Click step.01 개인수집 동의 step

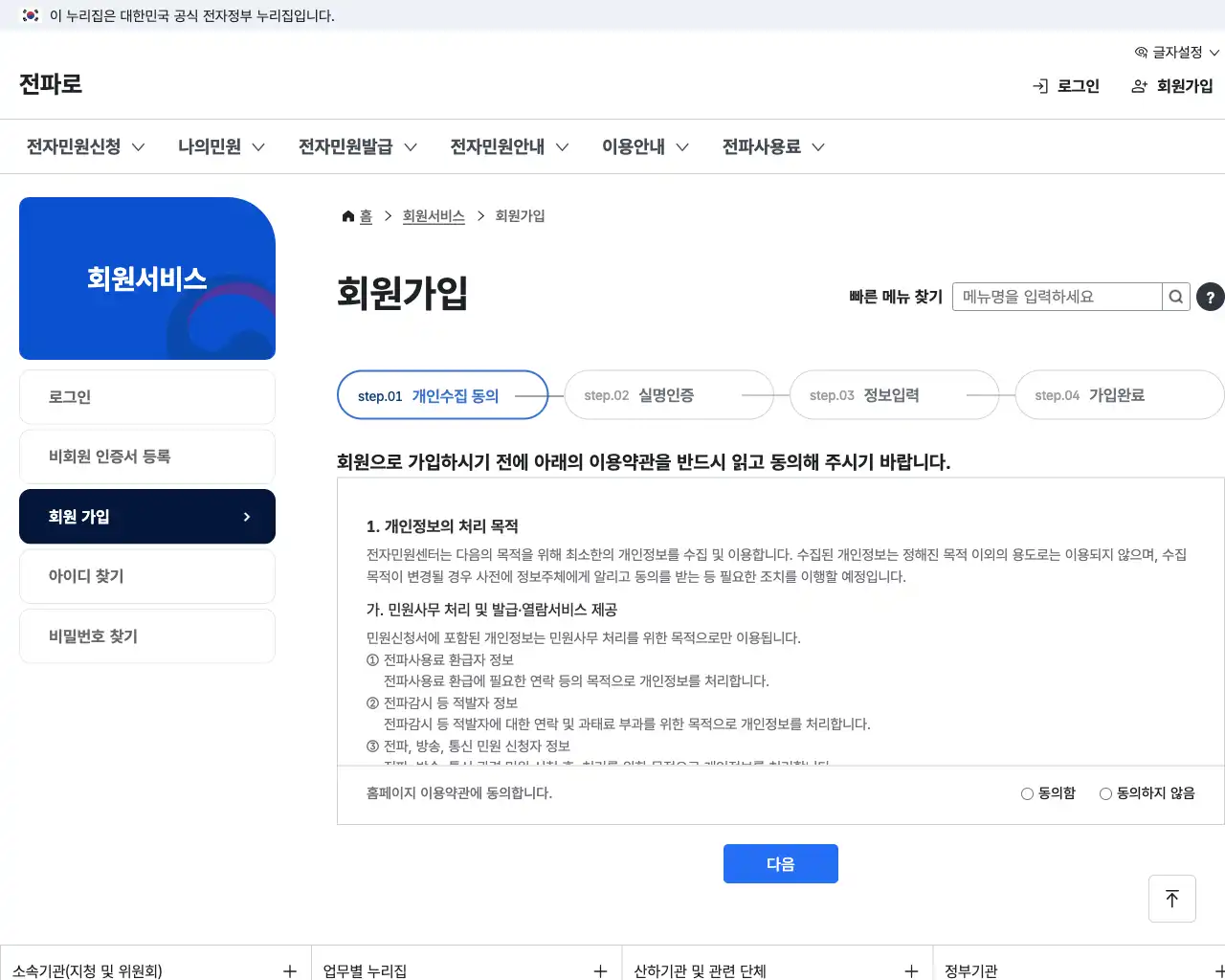(x=443, y=395)
